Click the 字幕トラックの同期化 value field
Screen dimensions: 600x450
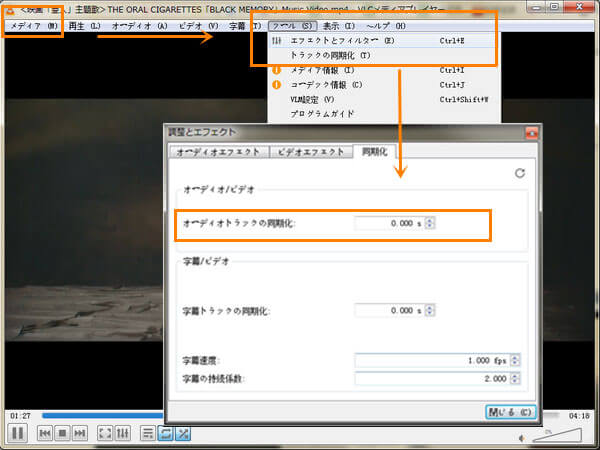390,310
